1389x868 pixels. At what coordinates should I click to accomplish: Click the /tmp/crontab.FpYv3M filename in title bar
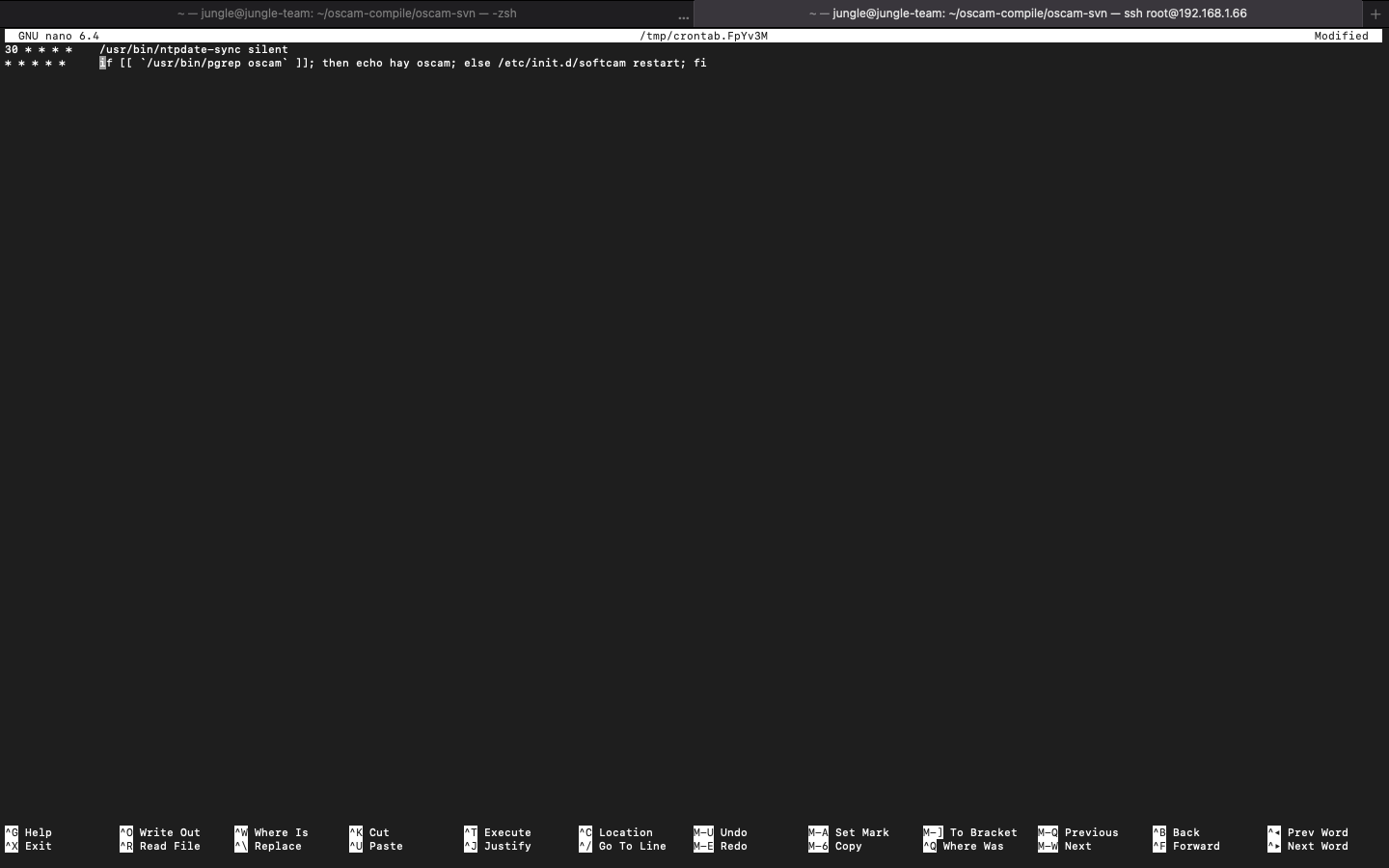[x=703, y=36]
